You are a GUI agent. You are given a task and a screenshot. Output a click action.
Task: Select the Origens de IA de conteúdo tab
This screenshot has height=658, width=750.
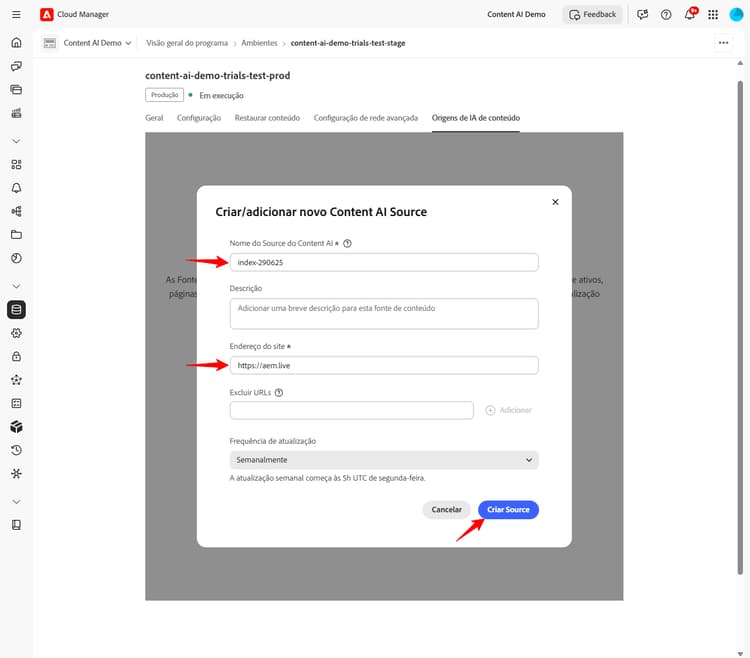pos(476,118)
